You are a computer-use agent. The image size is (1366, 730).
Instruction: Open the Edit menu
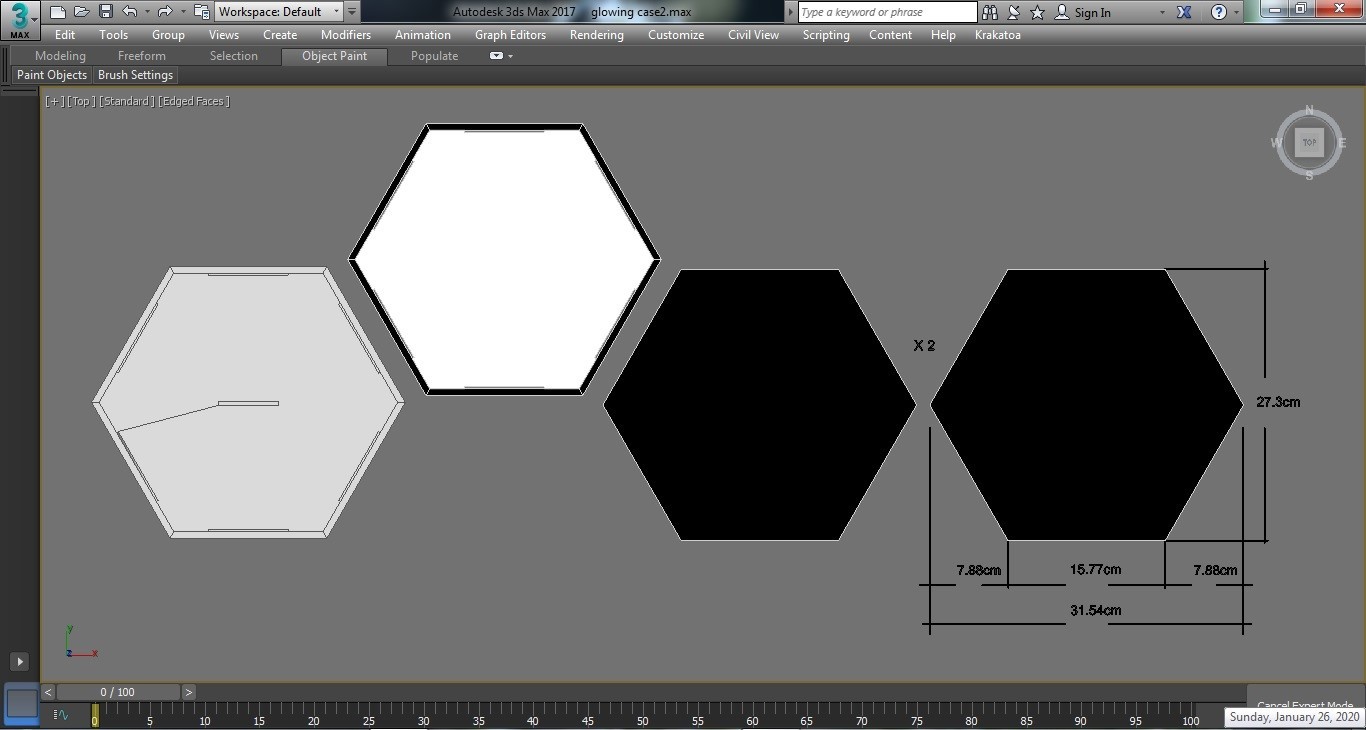point(65,35)
